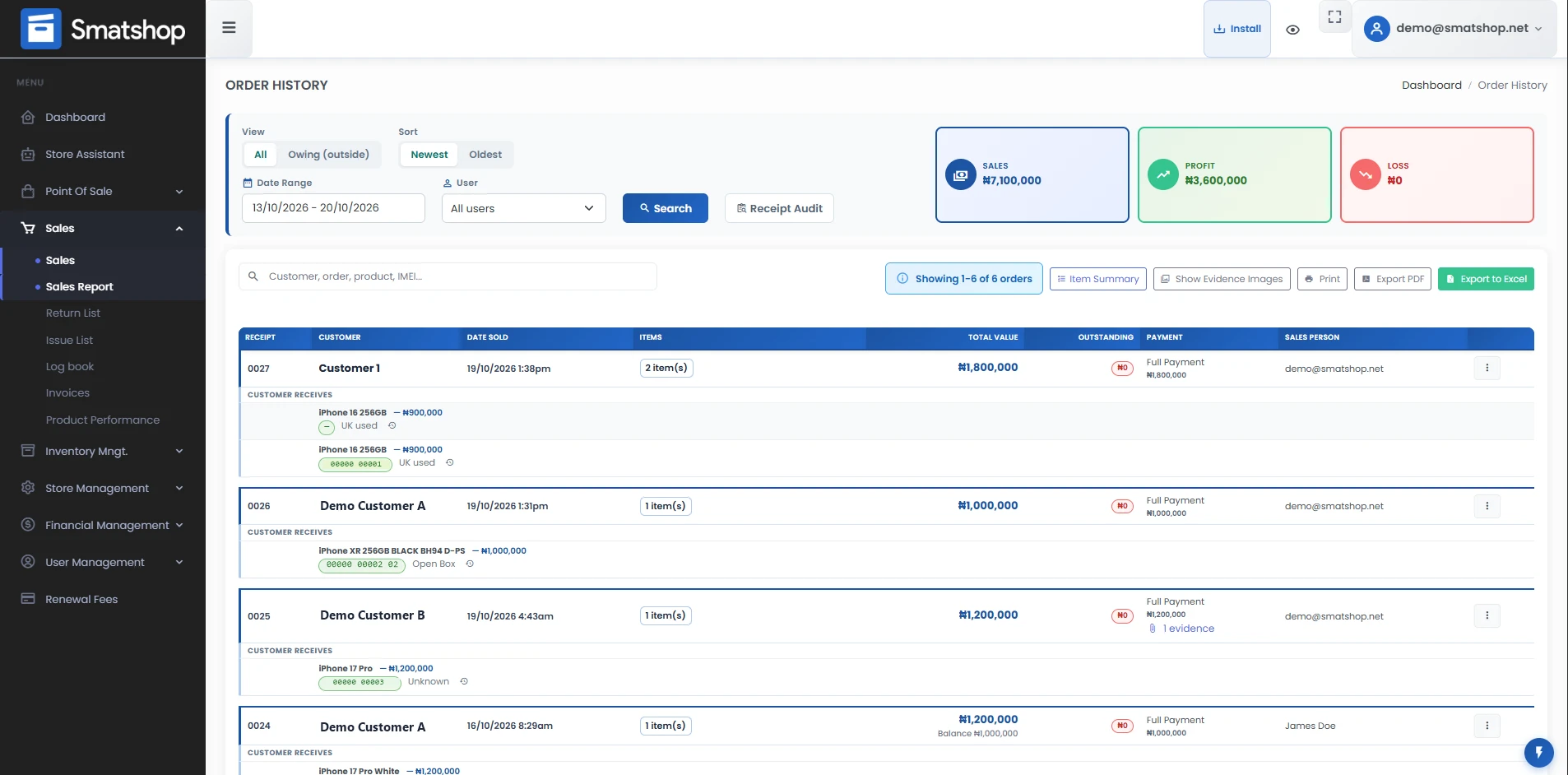Open row actions for receipt 0027
The height and width of the screenshot is (775, 1568).
click(x=1487, y=368)
